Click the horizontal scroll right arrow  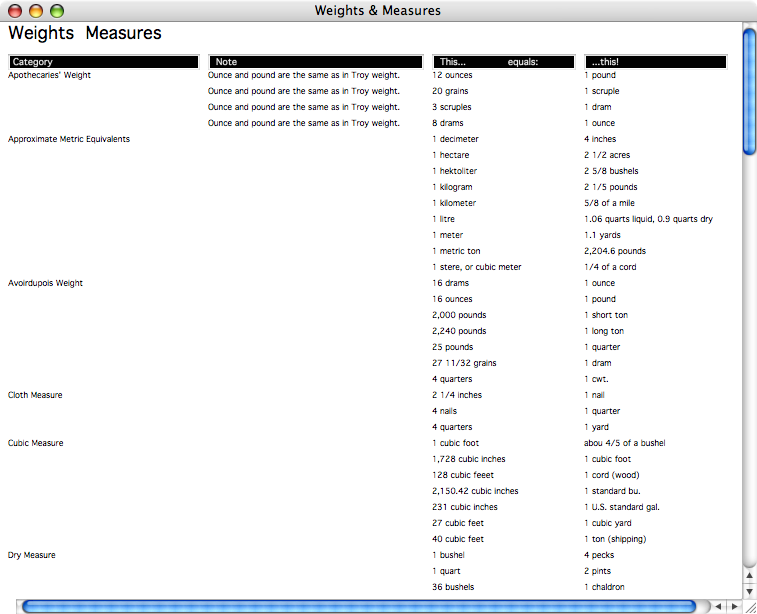(735, 606)
